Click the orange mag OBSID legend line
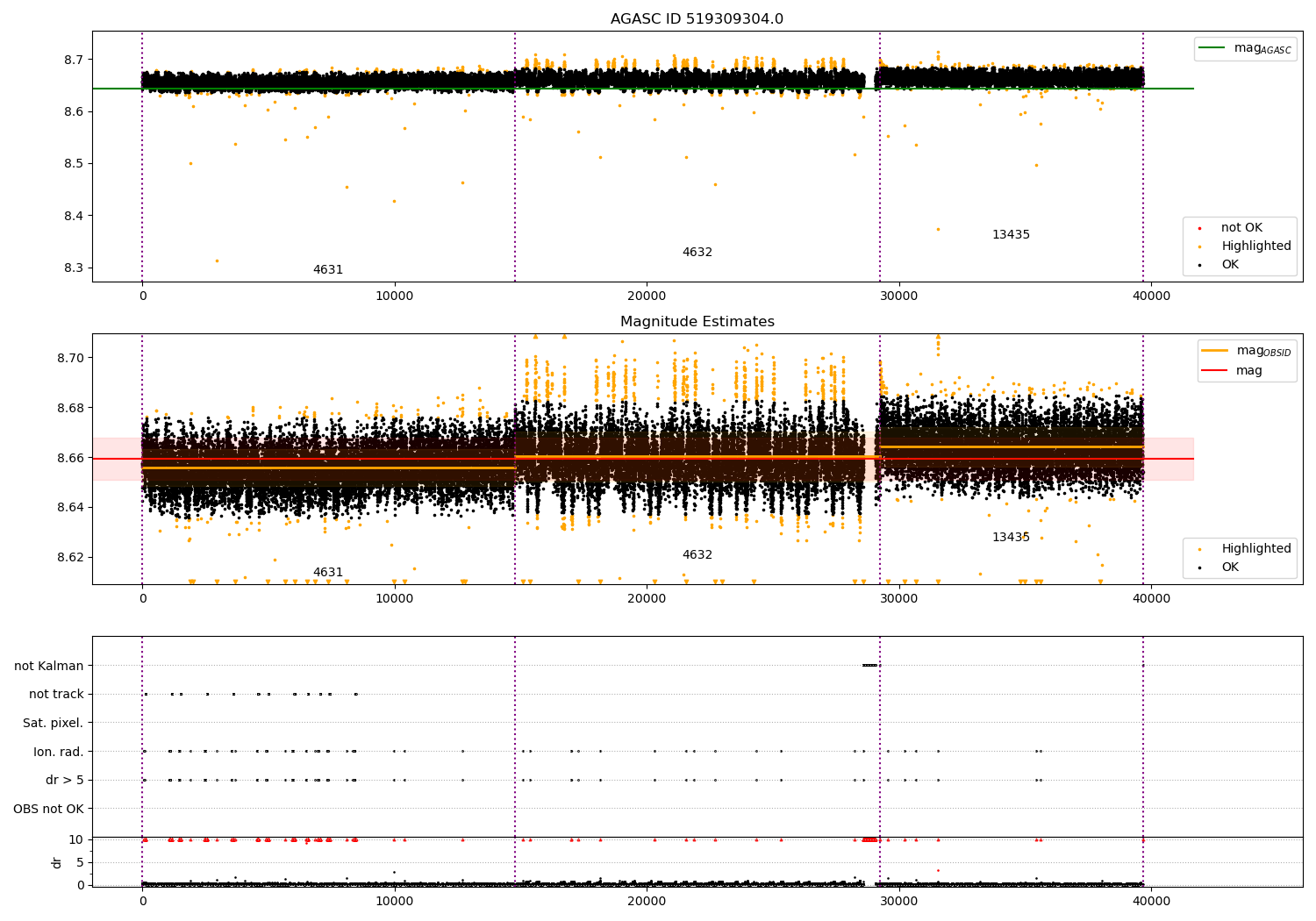Screen dimensions: 1316x921 pyautogui.click(x=1215, y=351)
